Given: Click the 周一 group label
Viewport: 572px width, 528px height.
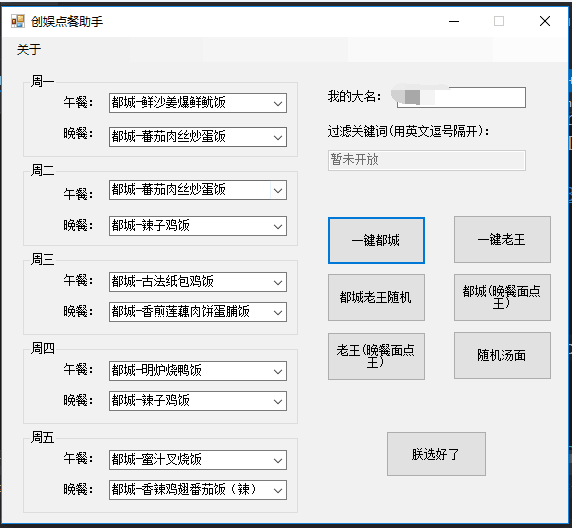Looking at the screenshot, I should [x=43, y=81].
